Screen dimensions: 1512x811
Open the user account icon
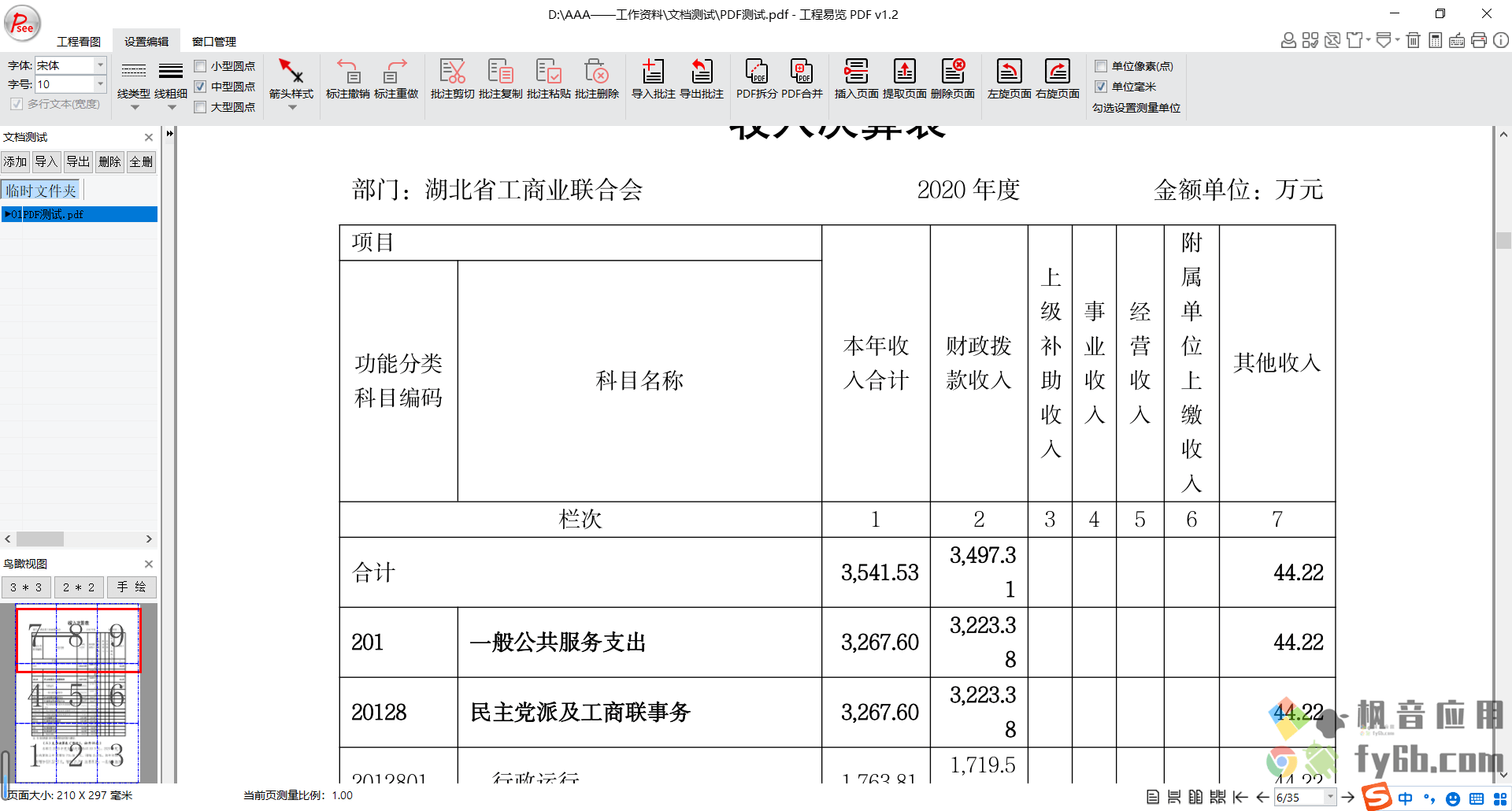point(1288,40)
